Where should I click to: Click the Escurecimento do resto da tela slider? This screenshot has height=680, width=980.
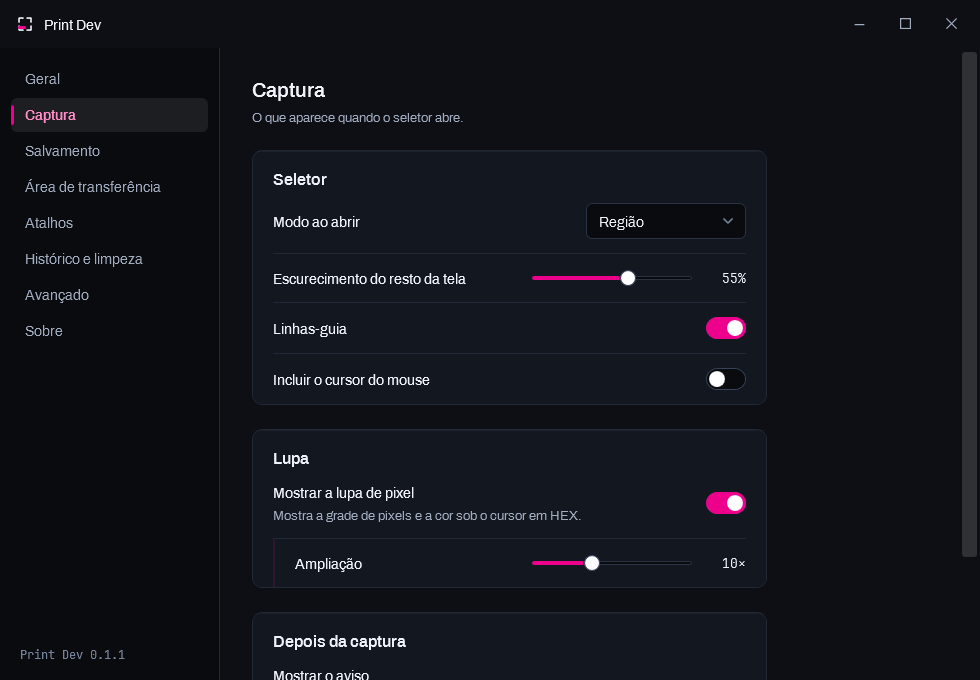[611, 278]
